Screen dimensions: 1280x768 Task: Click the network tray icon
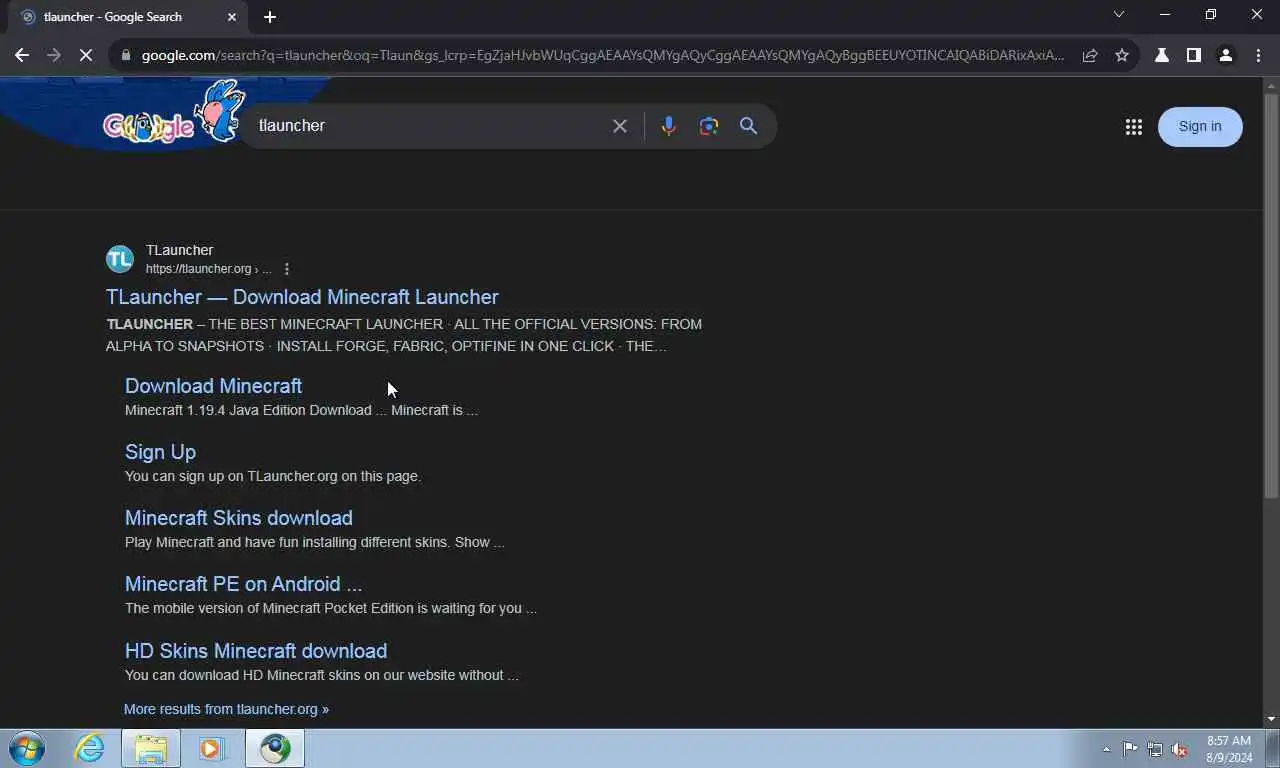[1155, 749]
